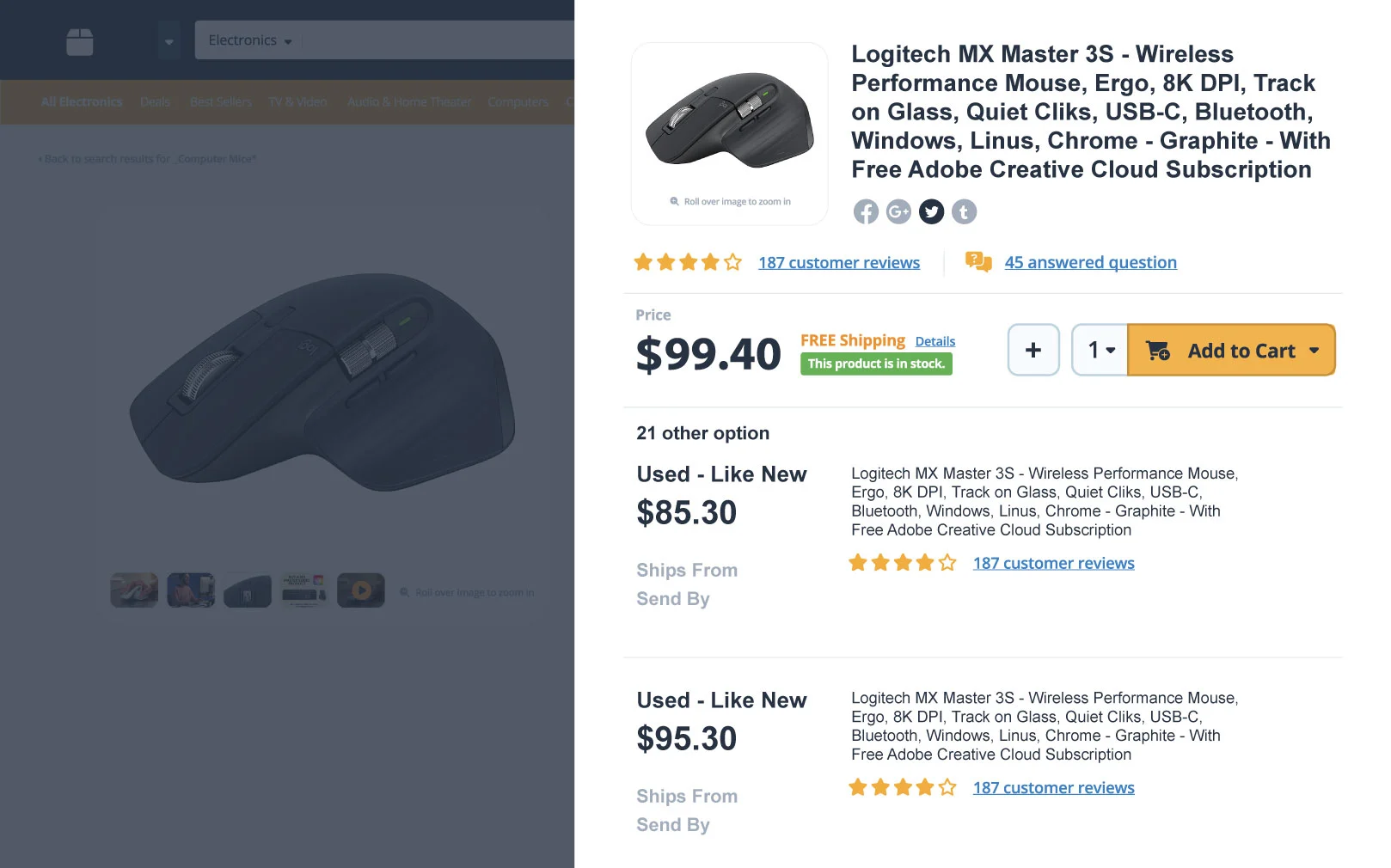Click the answered questions chat bubble icon
The height and width of the screenshot is (868, 1391).
click(979, 261)
